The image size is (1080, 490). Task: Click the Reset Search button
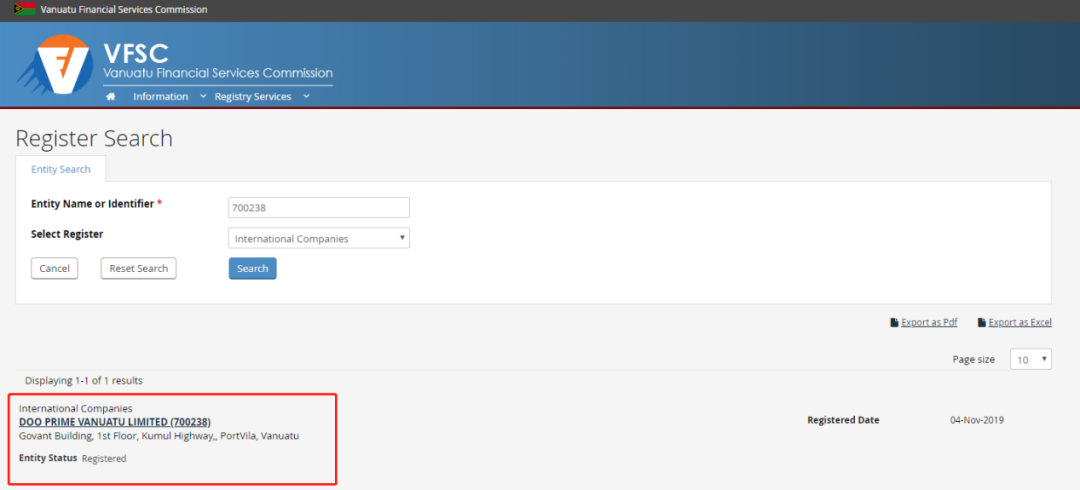[x=138, y=268]
